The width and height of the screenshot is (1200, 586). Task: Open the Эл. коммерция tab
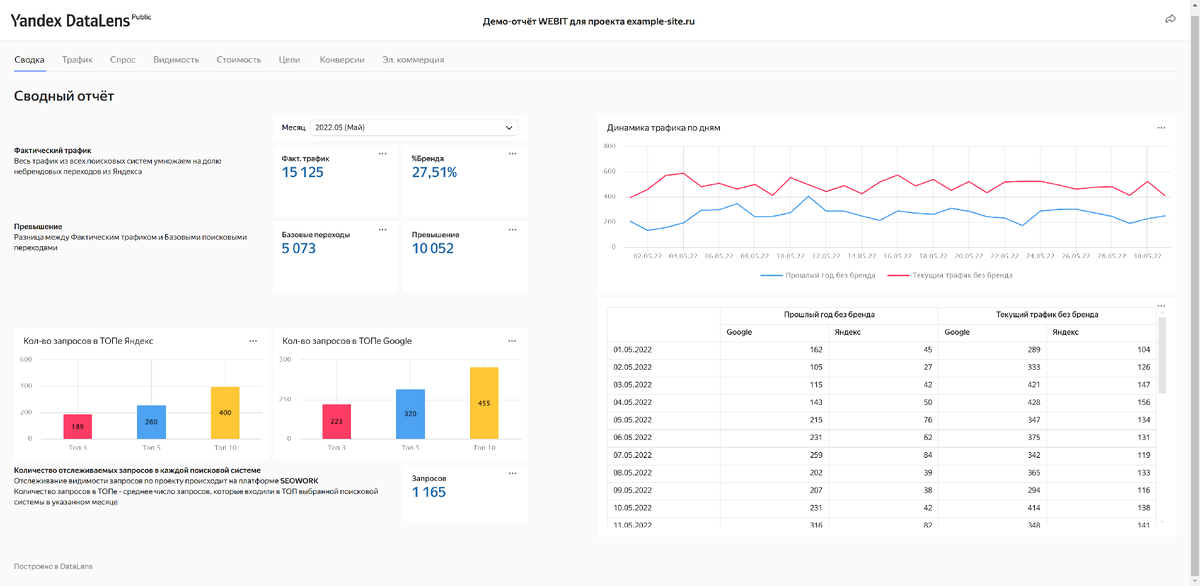[413, 60]
